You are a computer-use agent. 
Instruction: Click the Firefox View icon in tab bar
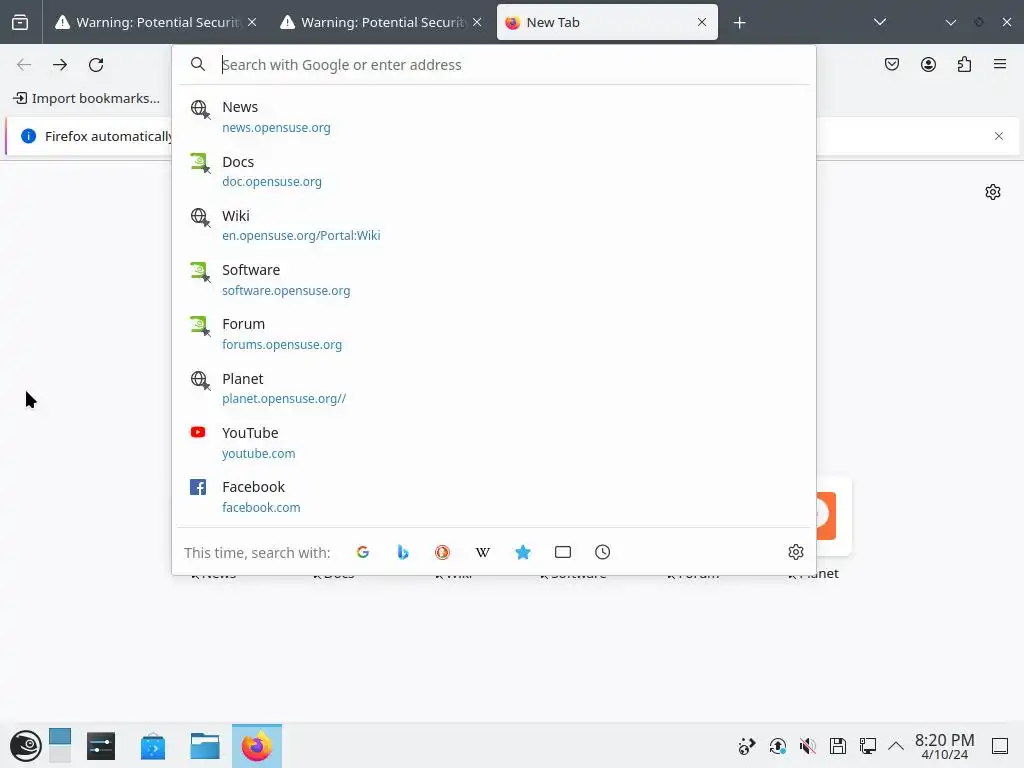[x=20, y=22]
